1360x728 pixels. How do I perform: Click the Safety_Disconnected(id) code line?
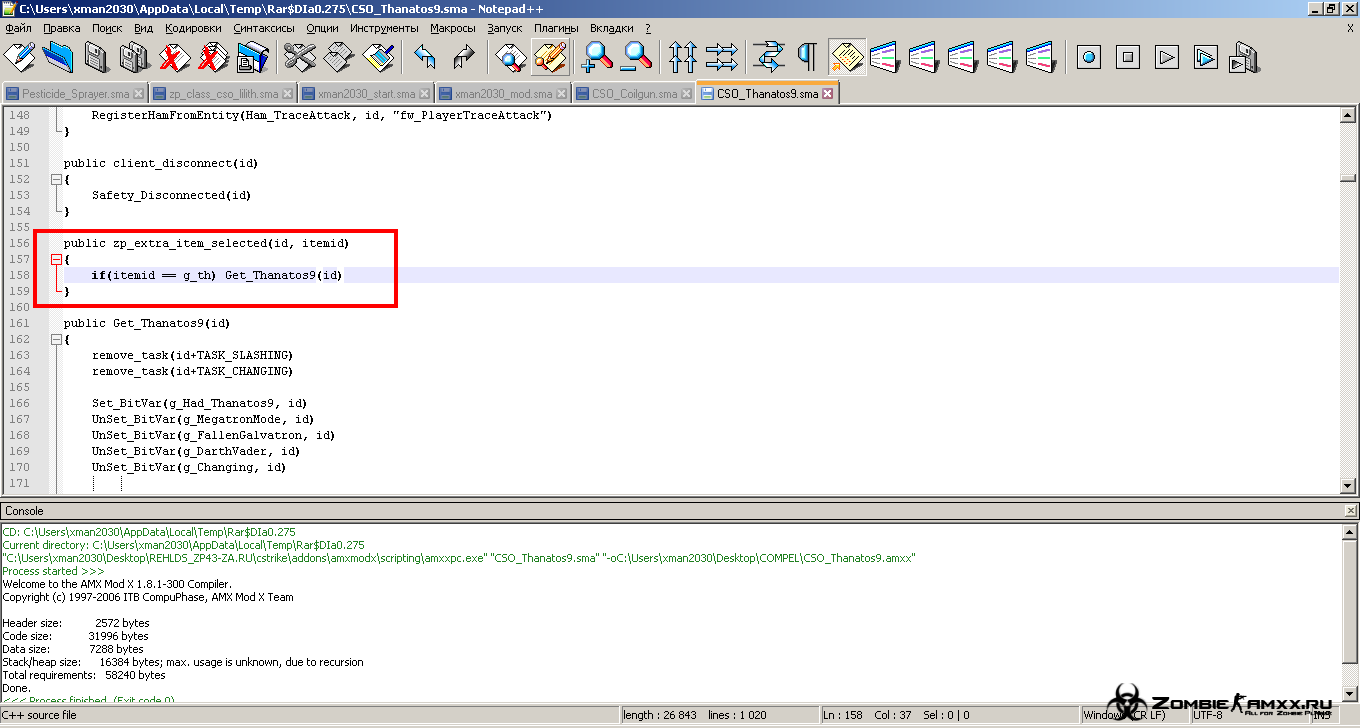171,195
